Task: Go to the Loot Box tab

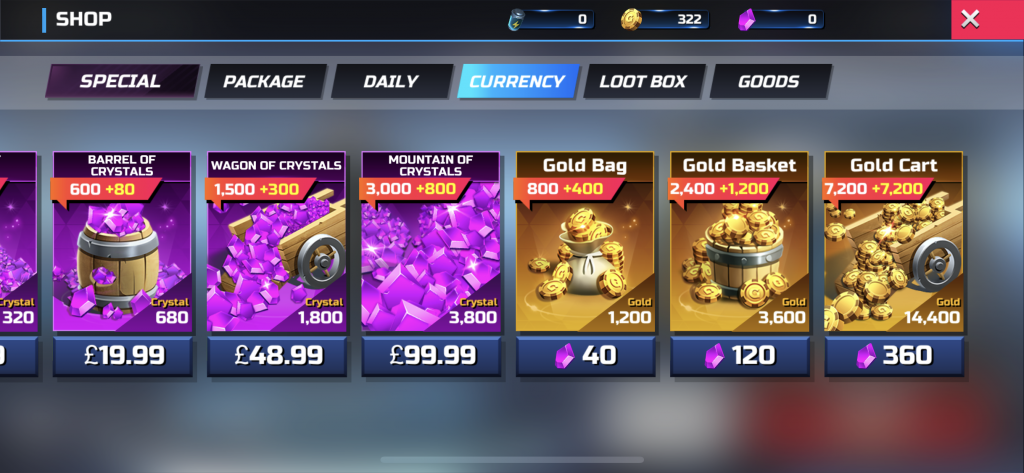Action: [x=643, y=82]
